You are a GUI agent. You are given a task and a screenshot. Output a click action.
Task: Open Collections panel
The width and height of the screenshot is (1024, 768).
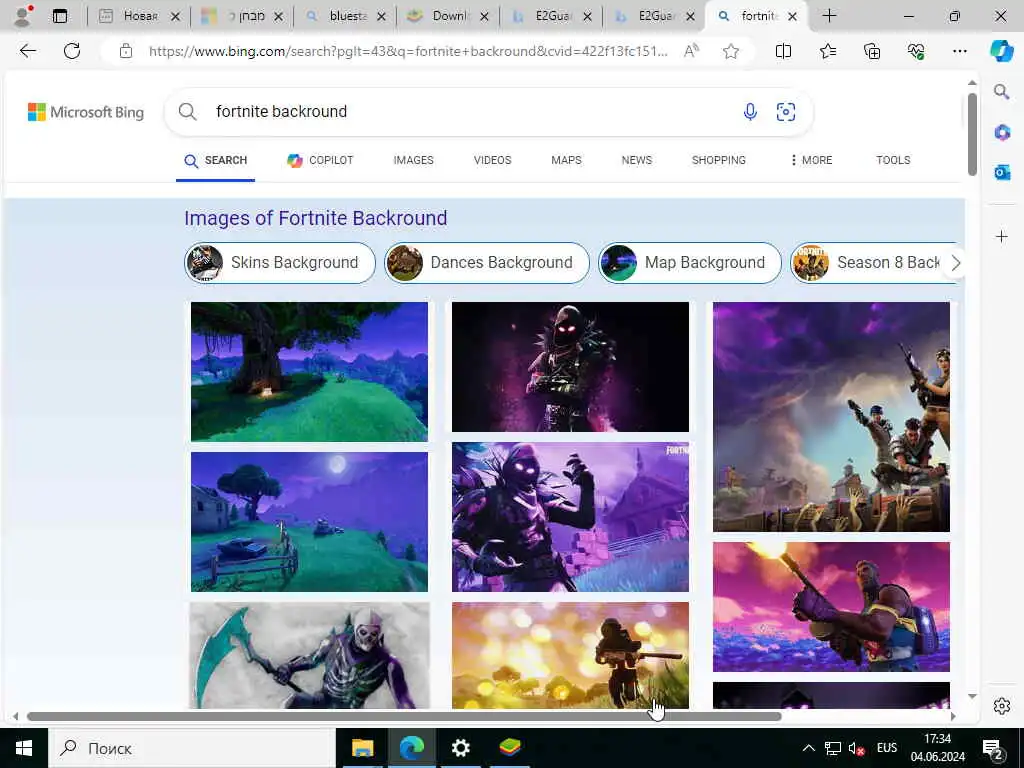coord(872,51)
